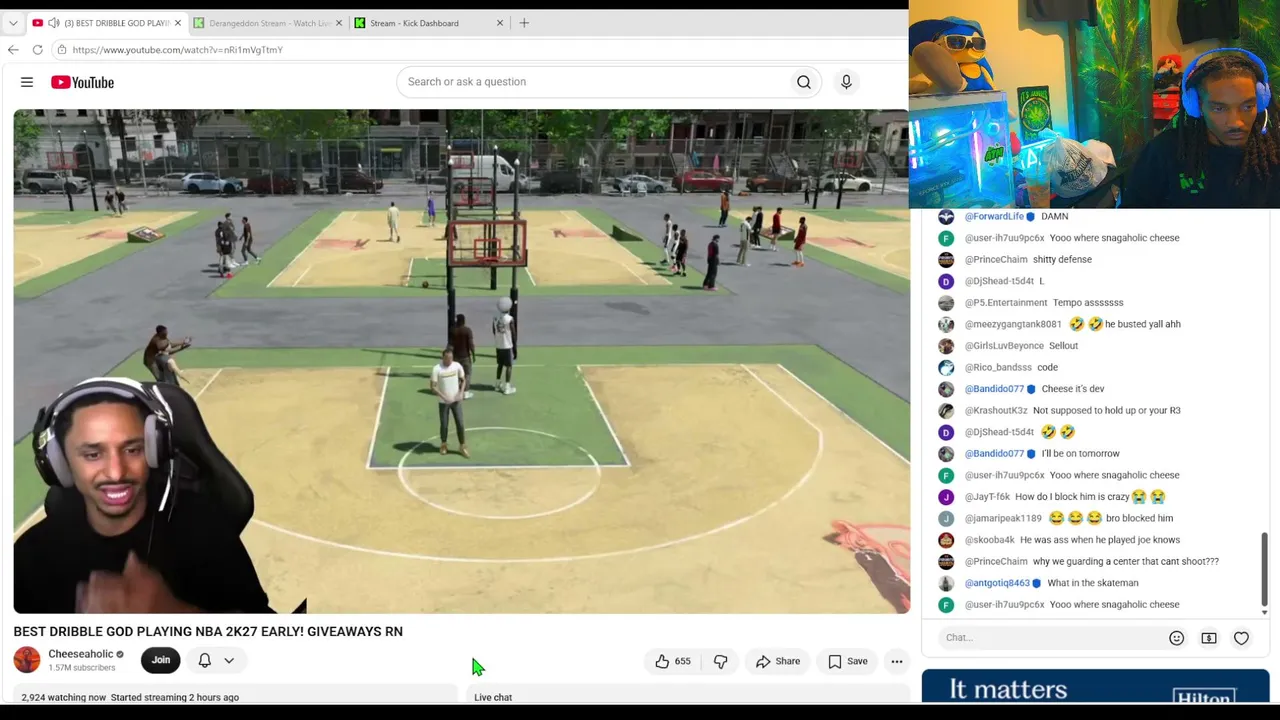1280x720 pixels.
Task: Click @Bandido077 on 'I'll be on tomorrow' message
Action: click(x=994, y=454)
